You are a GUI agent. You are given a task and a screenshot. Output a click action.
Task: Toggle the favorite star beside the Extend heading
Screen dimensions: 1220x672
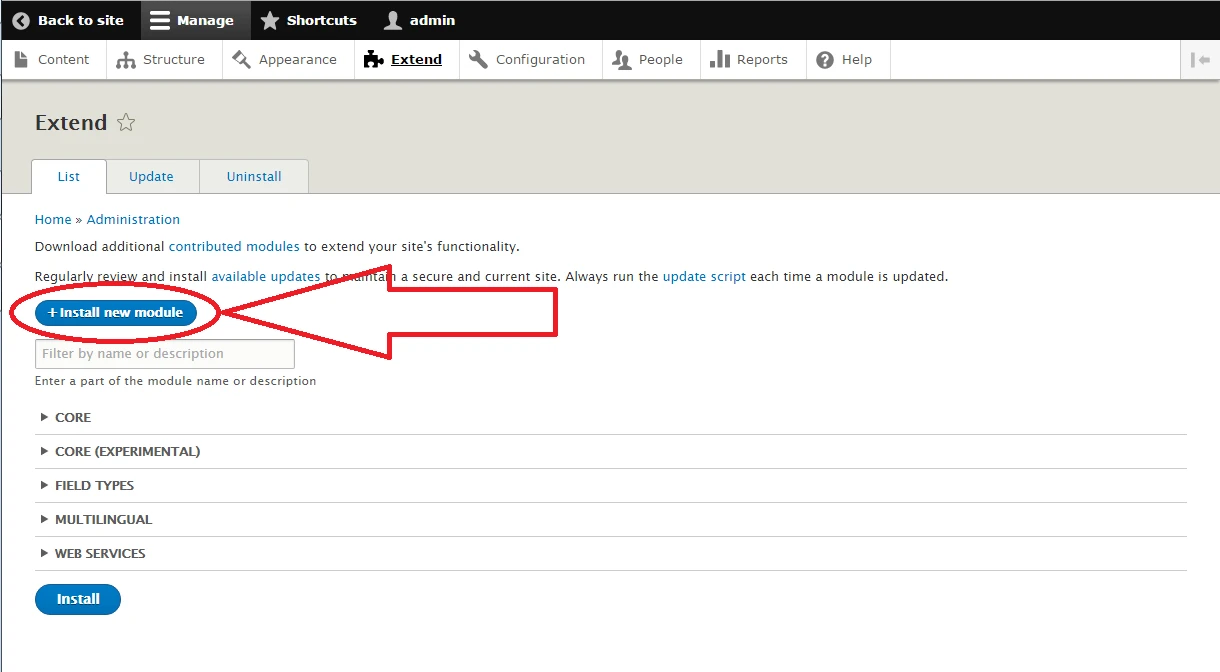[125, 122]
